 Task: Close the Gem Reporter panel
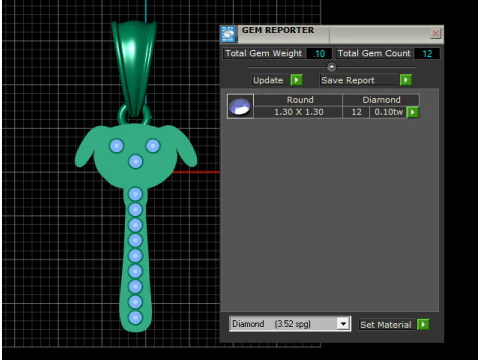[x=435, y=33]
